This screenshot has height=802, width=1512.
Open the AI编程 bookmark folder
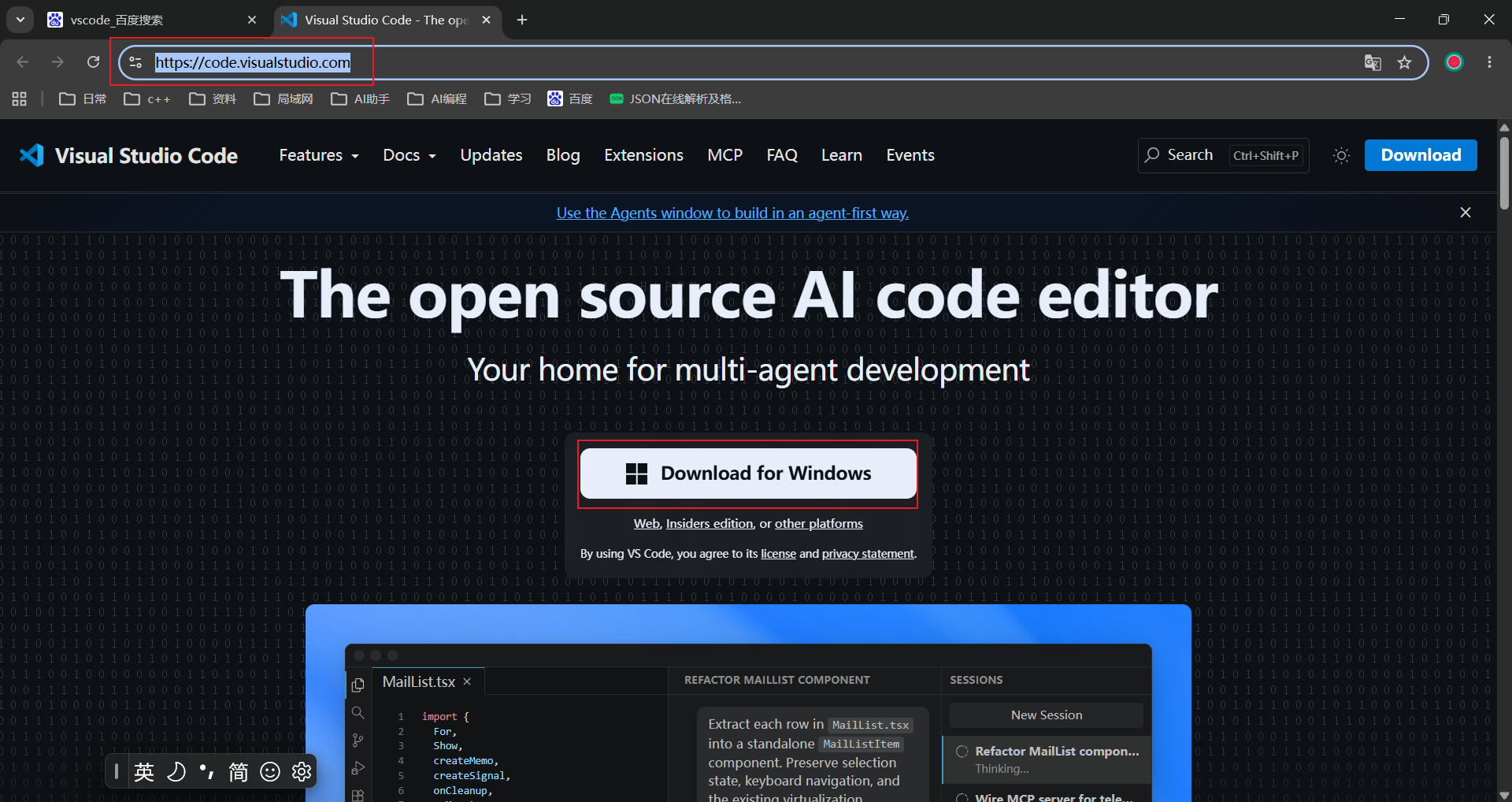pyautogui.click(x=437, y=98)
